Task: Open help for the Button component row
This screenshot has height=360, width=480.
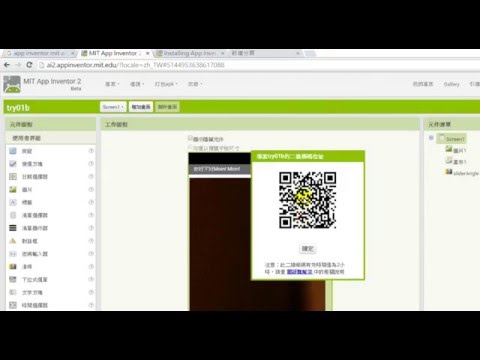Action: (91, 151)
